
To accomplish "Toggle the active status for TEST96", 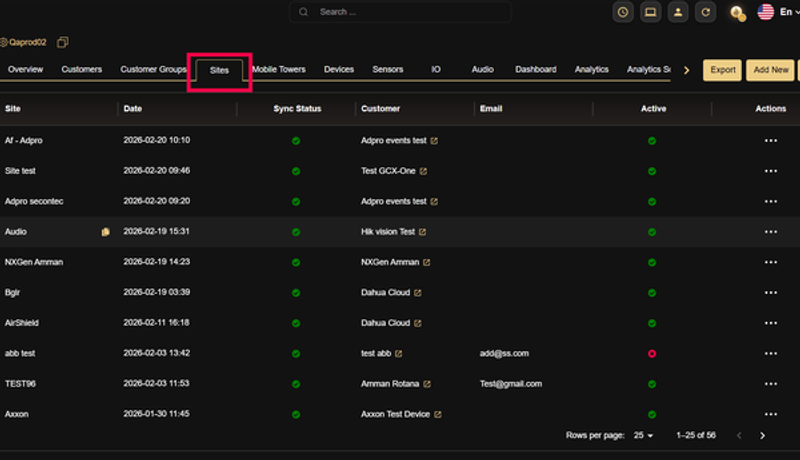I will click(x=652, y=384).
